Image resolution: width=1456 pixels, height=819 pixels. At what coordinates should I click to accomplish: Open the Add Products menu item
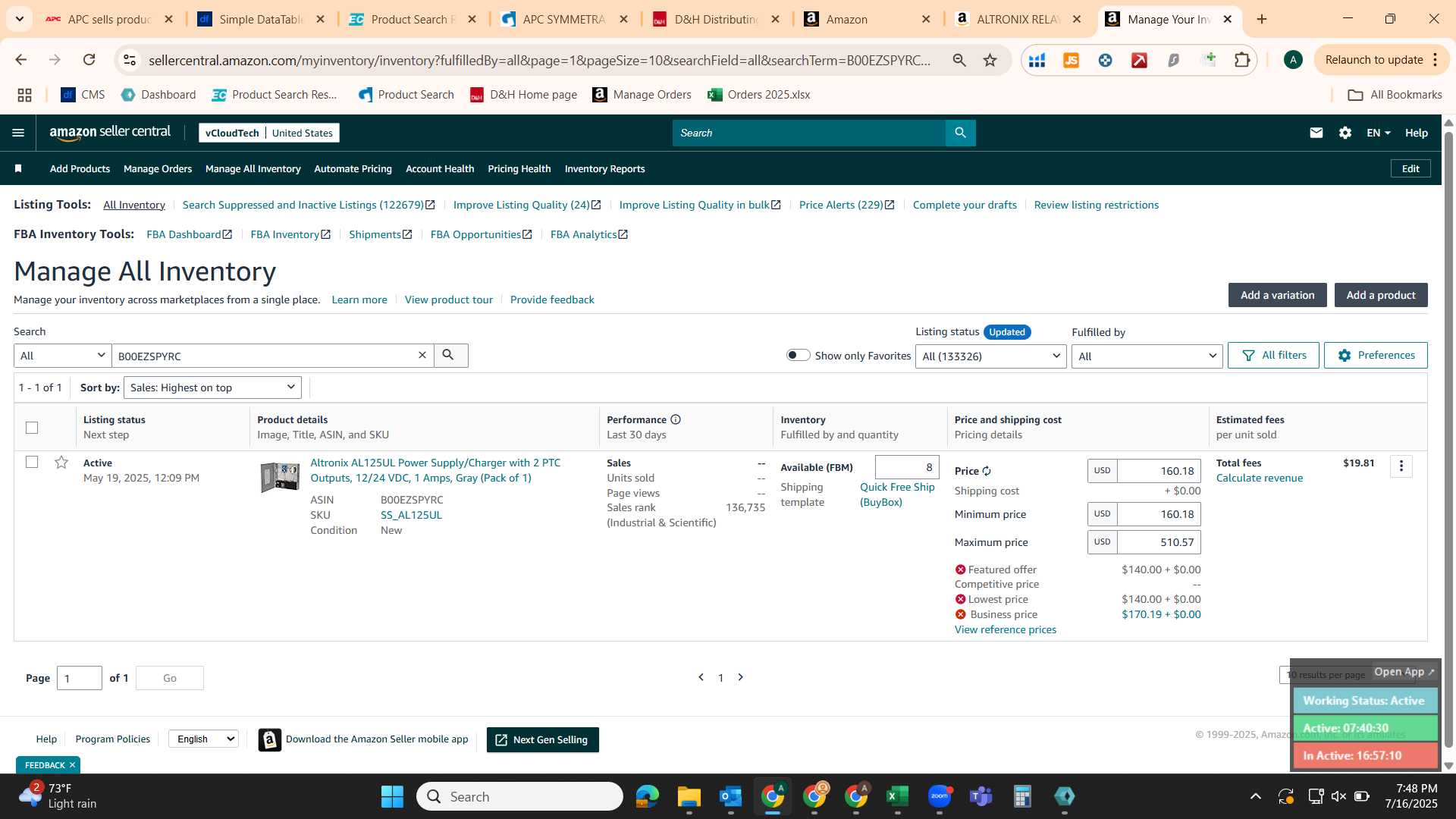80,168
